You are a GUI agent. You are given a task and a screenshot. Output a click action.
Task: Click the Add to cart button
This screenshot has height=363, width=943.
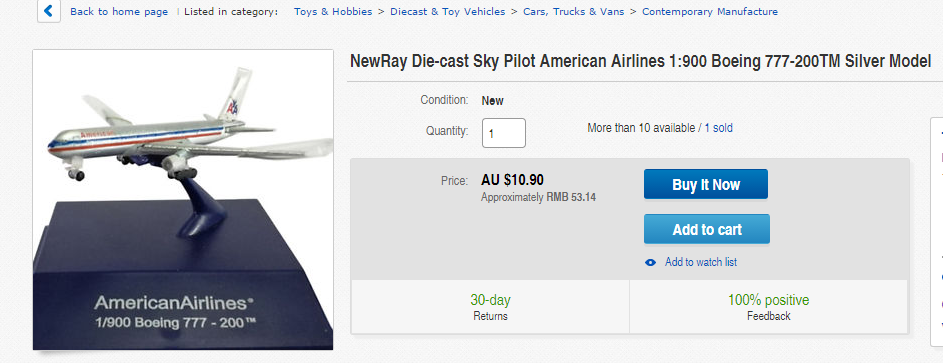point(707,230)
